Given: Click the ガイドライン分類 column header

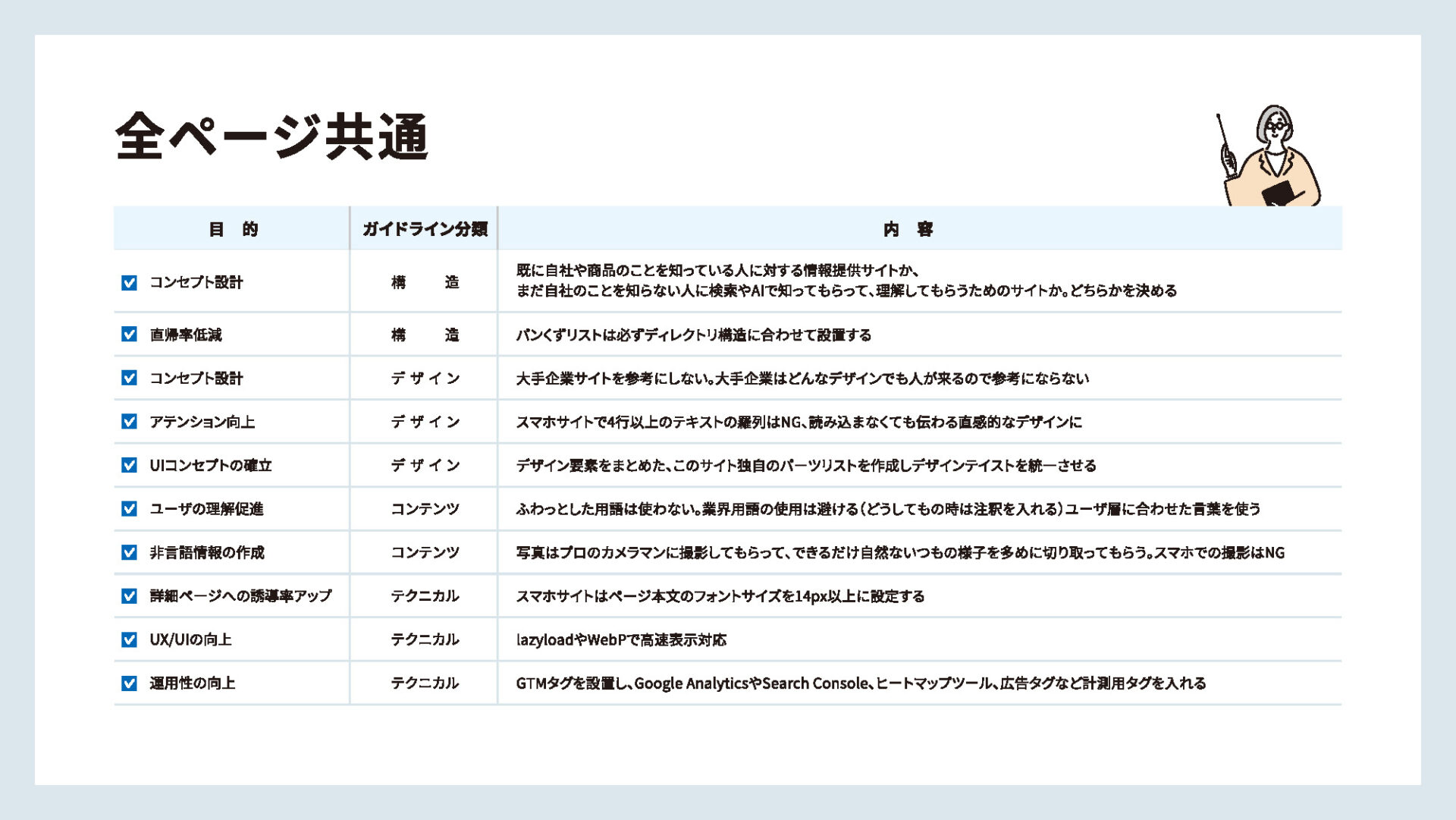Looking at the screenshot, I should click(424, 229).
